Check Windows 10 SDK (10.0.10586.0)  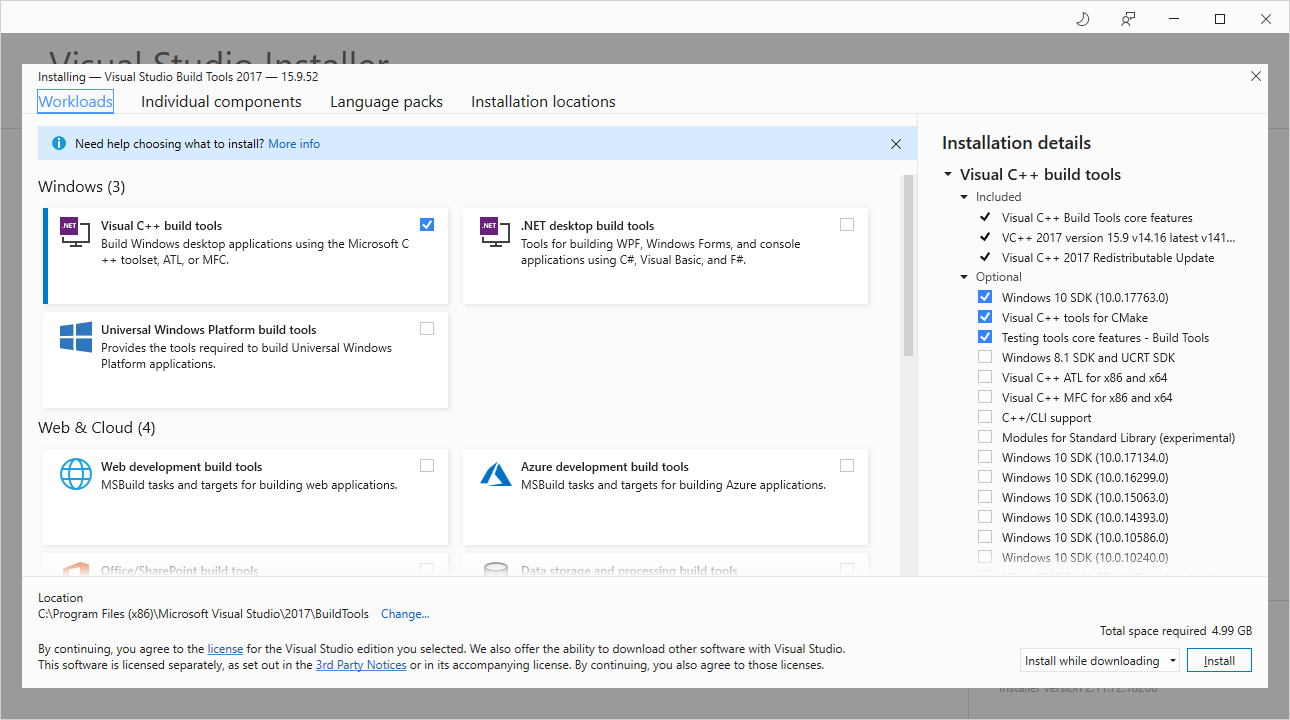coord(985,537)
